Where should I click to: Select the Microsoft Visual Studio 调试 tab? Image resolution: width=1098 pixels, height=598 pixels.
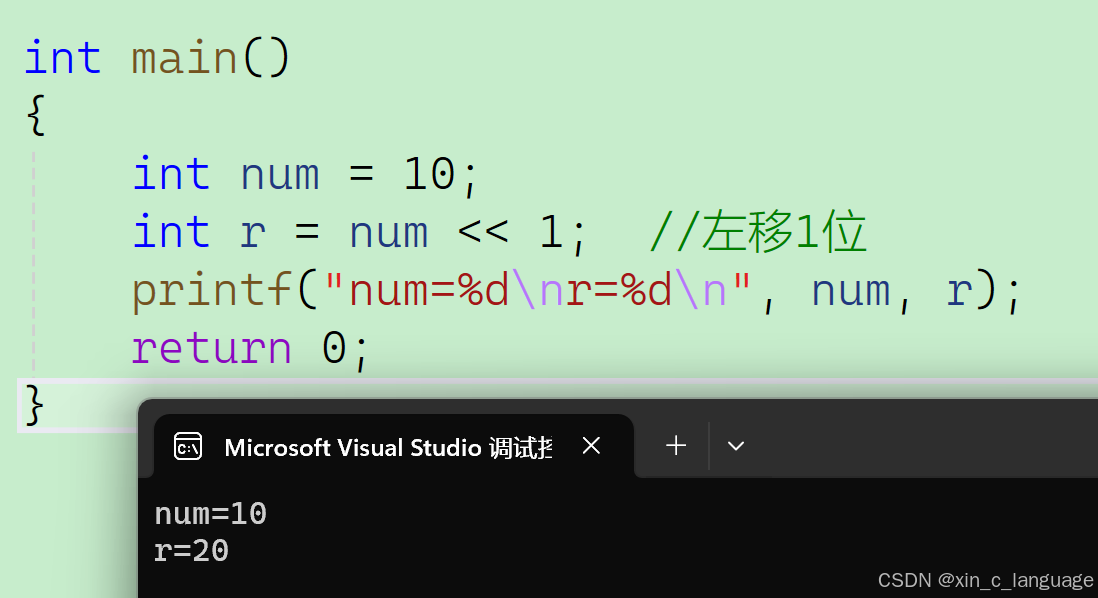point(394,446)
